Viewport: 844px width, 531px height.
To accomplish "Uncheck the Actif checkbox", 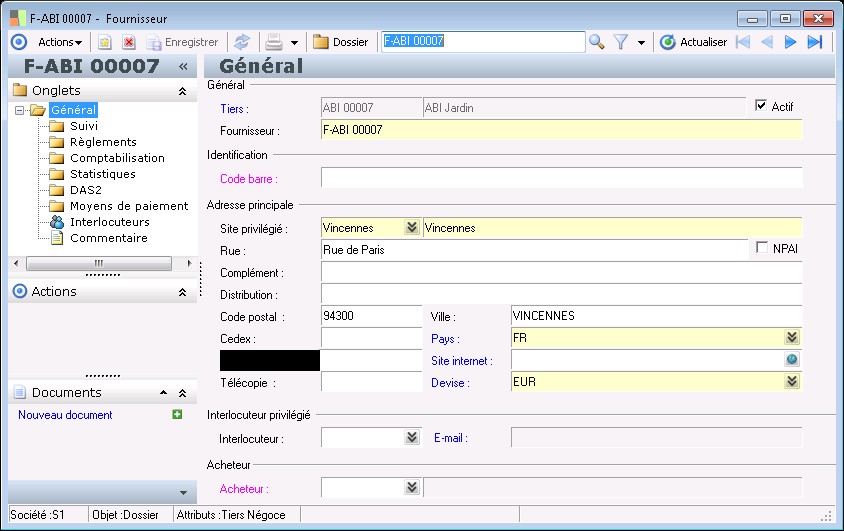I will (761, 106).
